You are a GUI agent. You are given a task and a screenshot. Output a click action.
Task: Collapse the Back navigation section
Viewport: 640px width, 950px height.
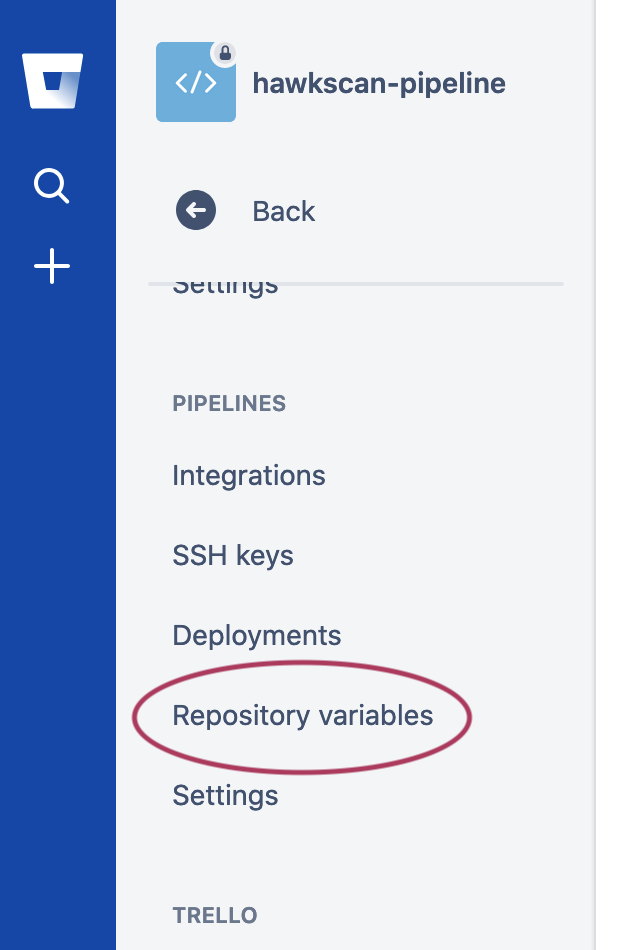pyautogui.click(x=196, y=210)
